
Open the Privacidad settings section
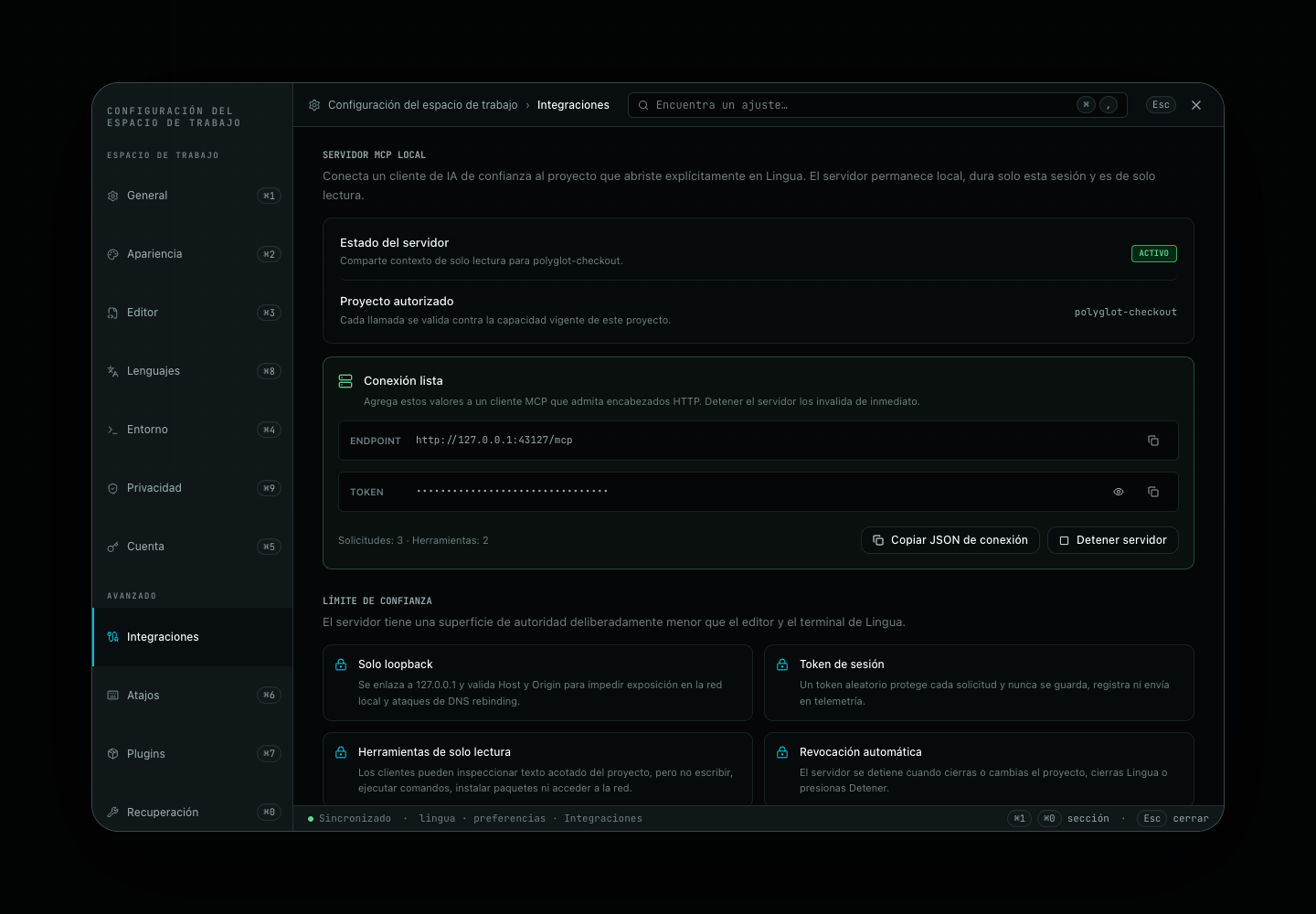click(193, 488)
